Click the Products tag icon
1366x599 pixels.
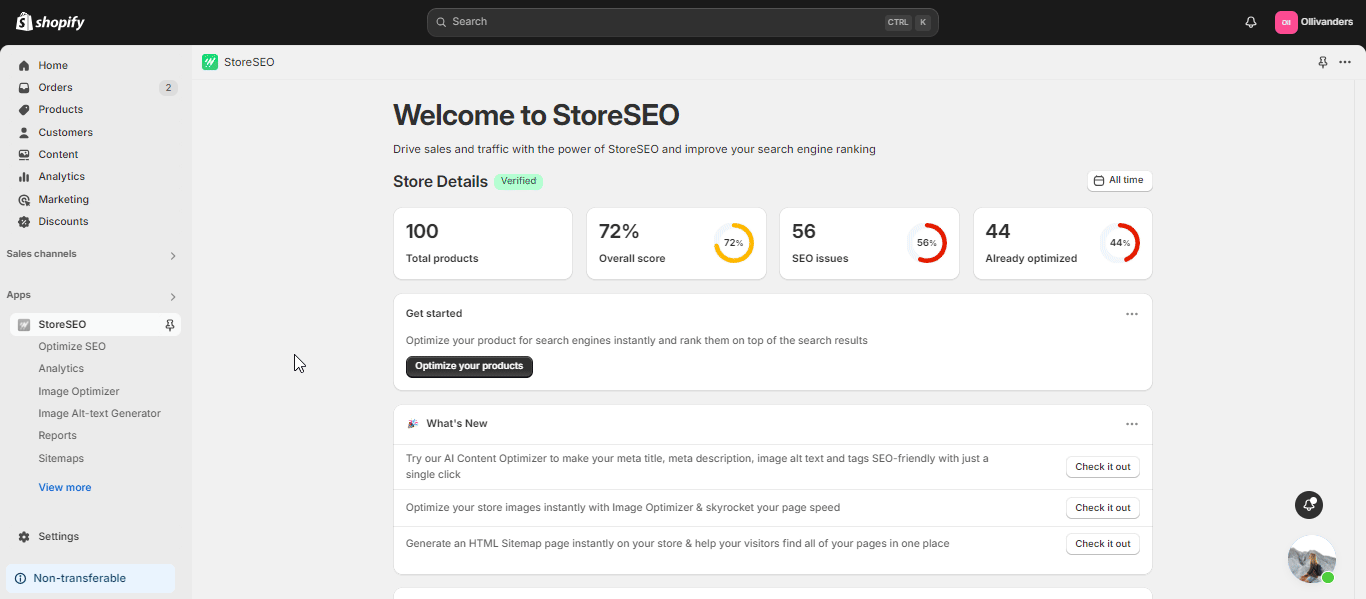24,110
